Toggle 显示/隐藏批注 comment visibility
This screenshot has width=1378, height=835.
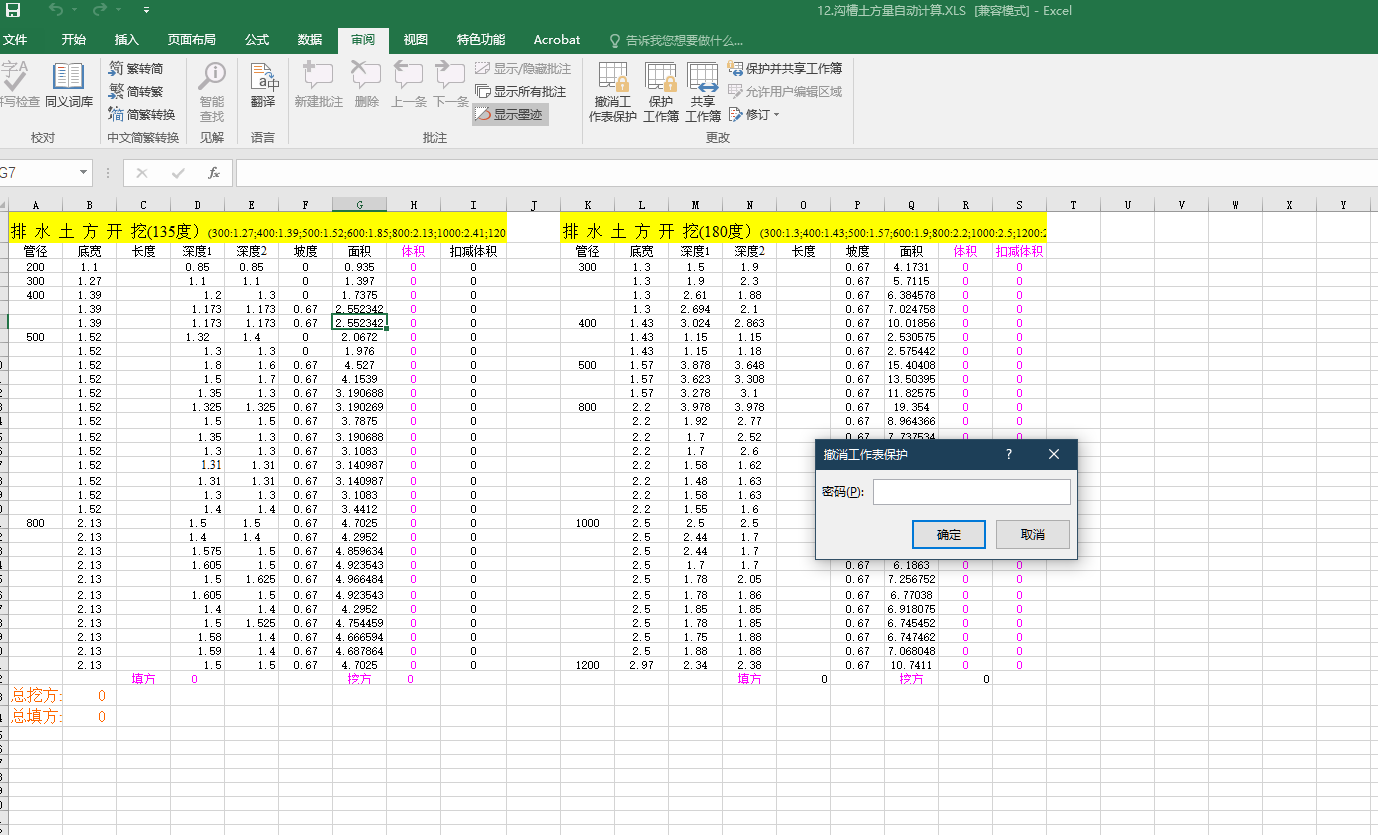tap(523, 68)
